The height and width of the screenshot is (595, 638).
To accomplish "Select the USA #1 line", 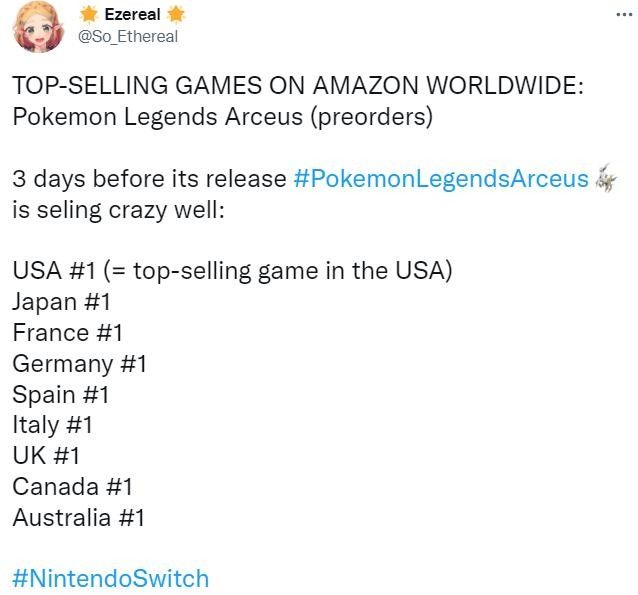I will pos(232,271).
